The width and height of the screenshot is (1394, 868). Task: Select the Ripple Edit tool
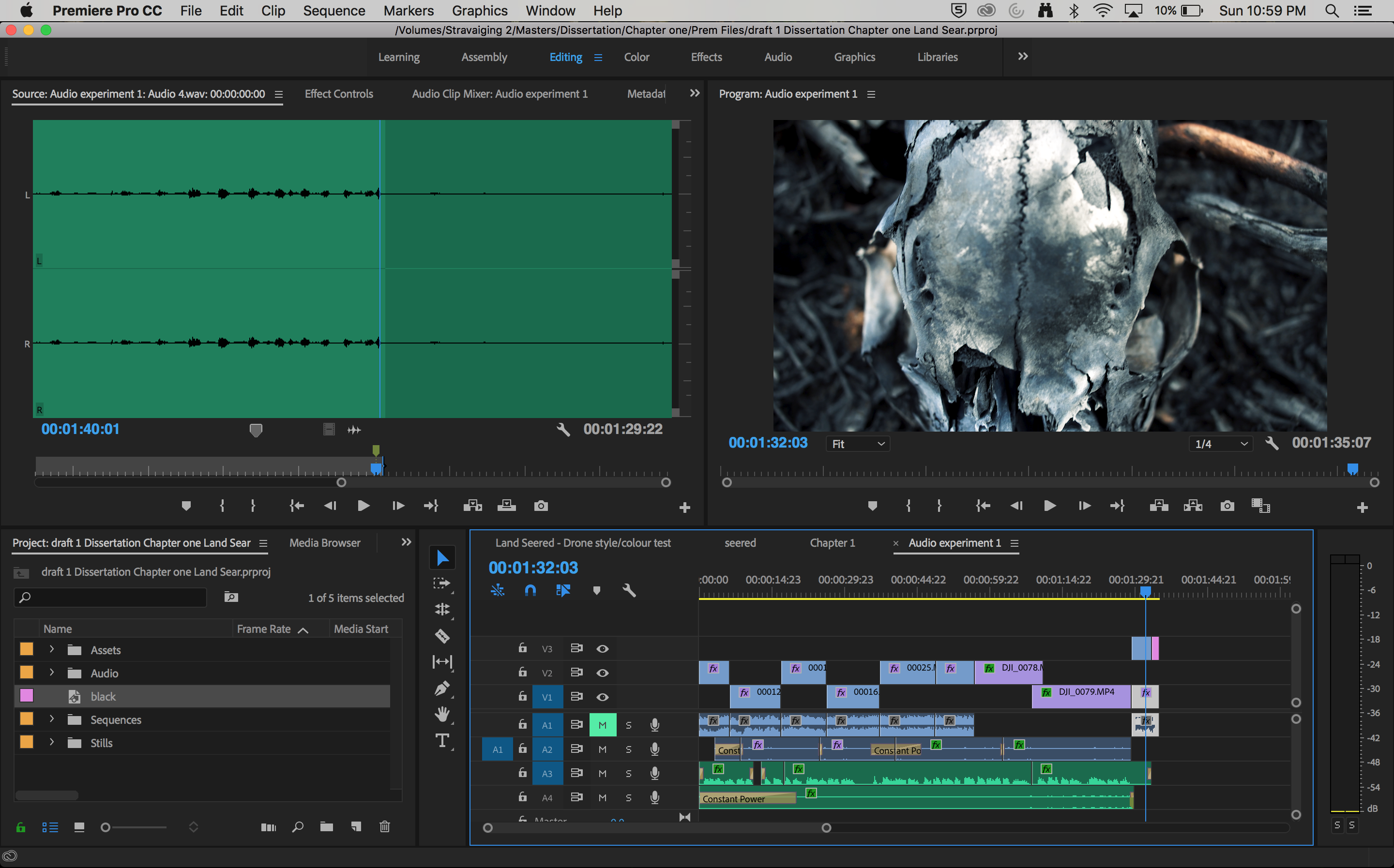[441, 609]
